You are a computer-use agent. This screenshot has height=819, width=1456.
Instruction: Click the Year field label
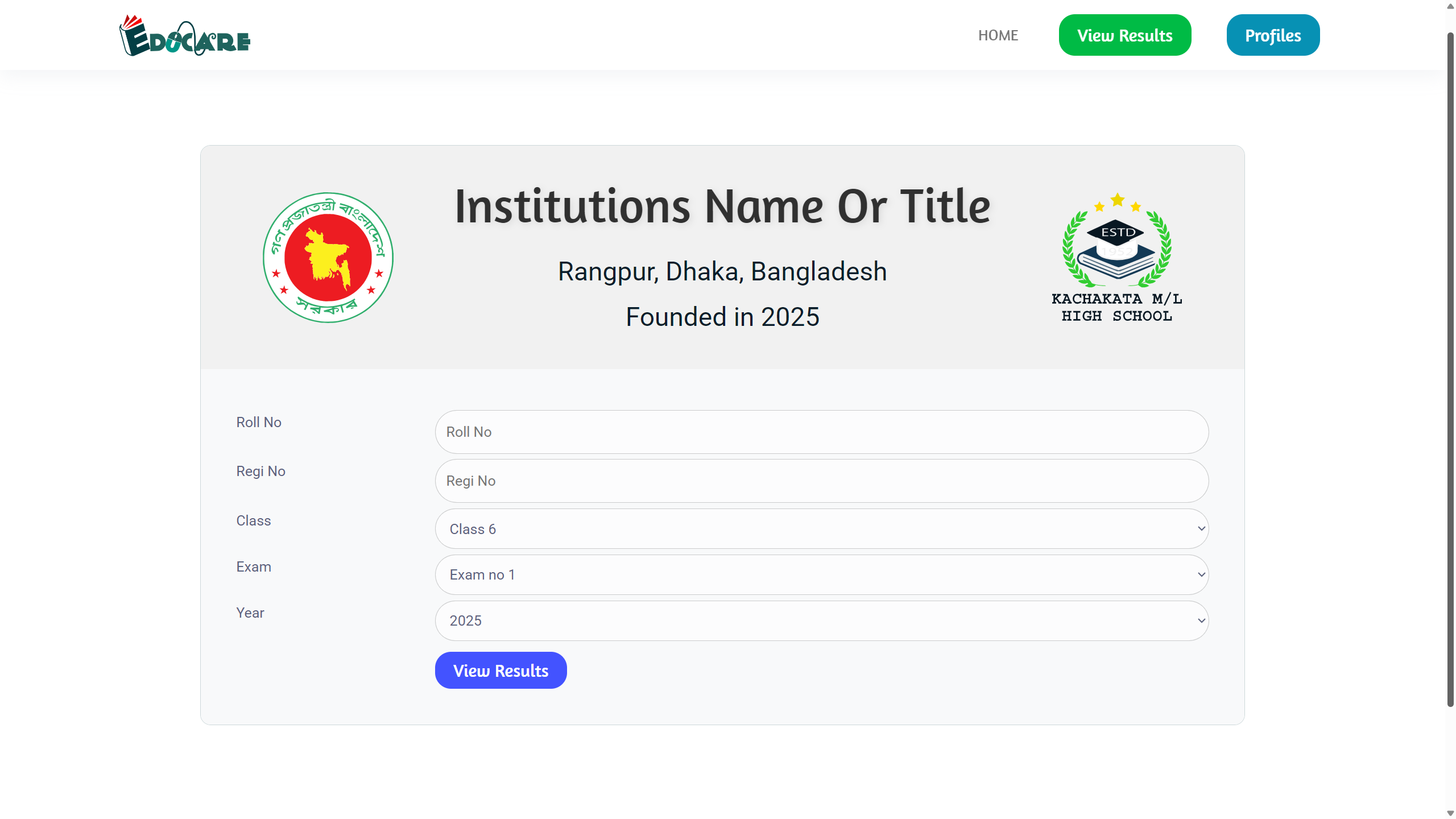250,613
